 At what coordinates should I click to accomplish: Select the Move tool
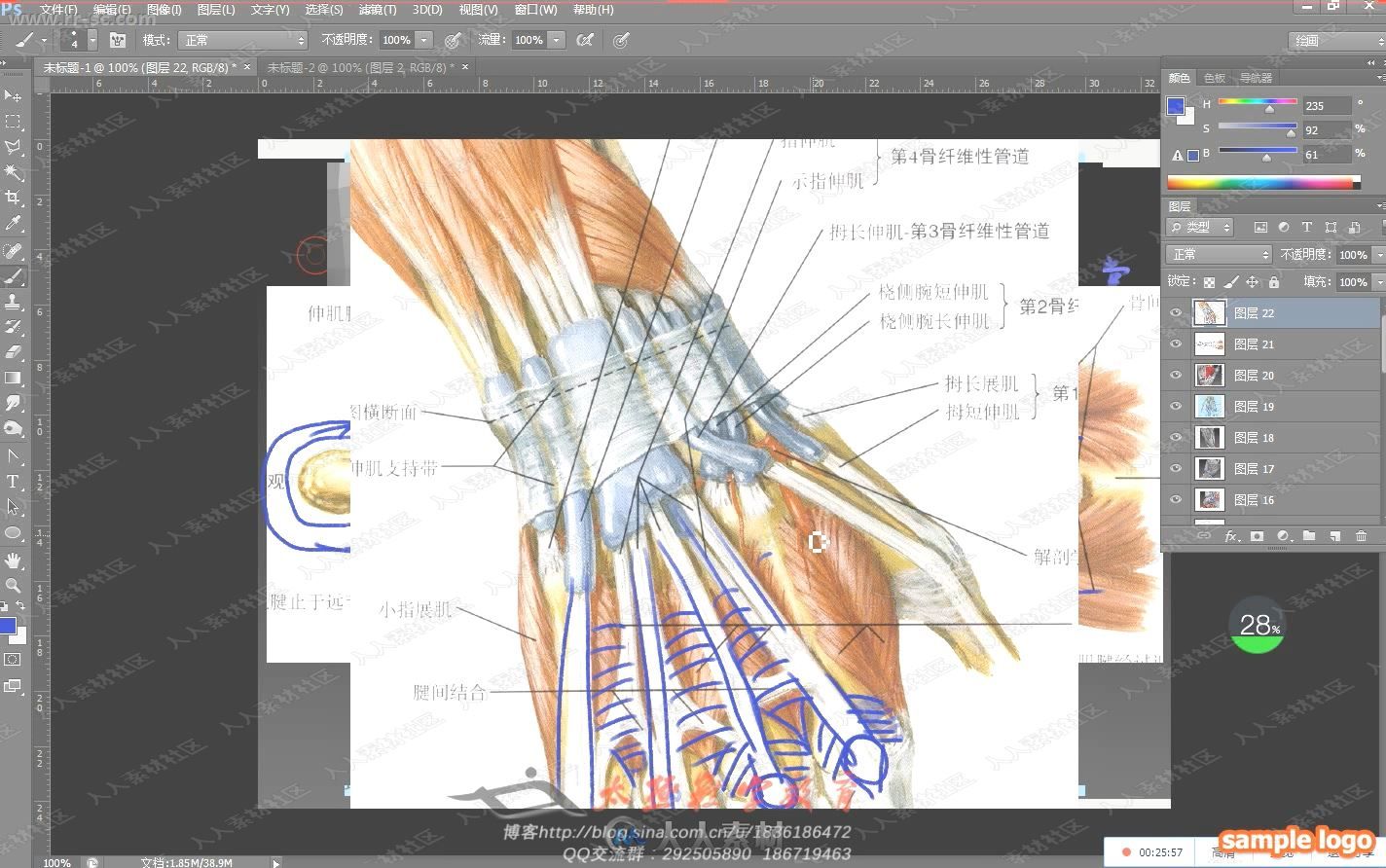pos(13,95)
